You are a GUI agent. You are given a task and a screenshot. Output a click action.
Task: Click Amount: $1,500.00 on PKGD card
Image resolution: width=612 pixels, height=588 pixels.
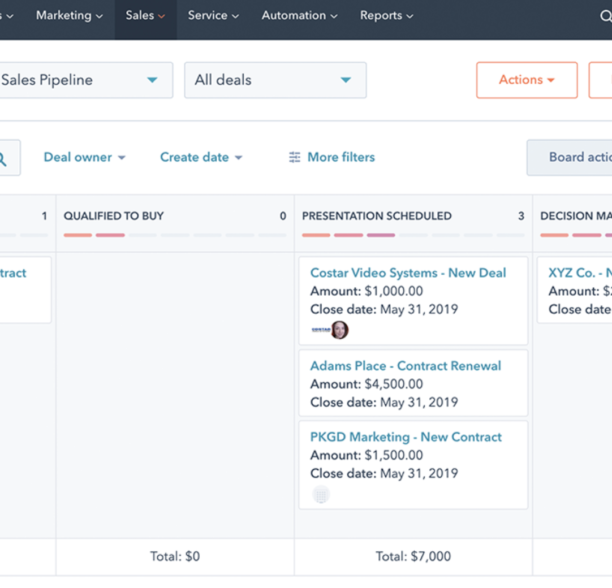pos(366,455)
